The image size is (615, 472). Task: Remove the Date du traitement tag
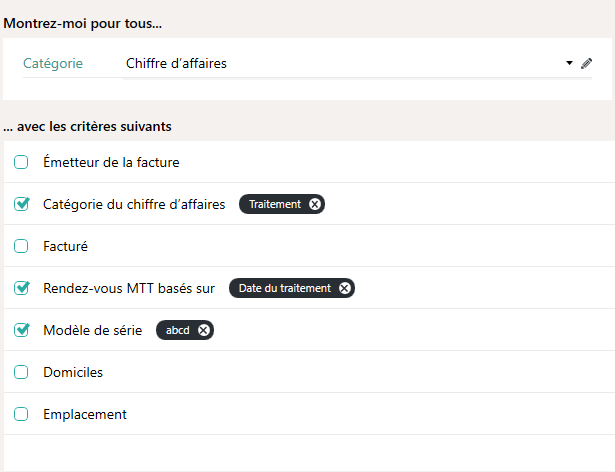pos(344,288)
